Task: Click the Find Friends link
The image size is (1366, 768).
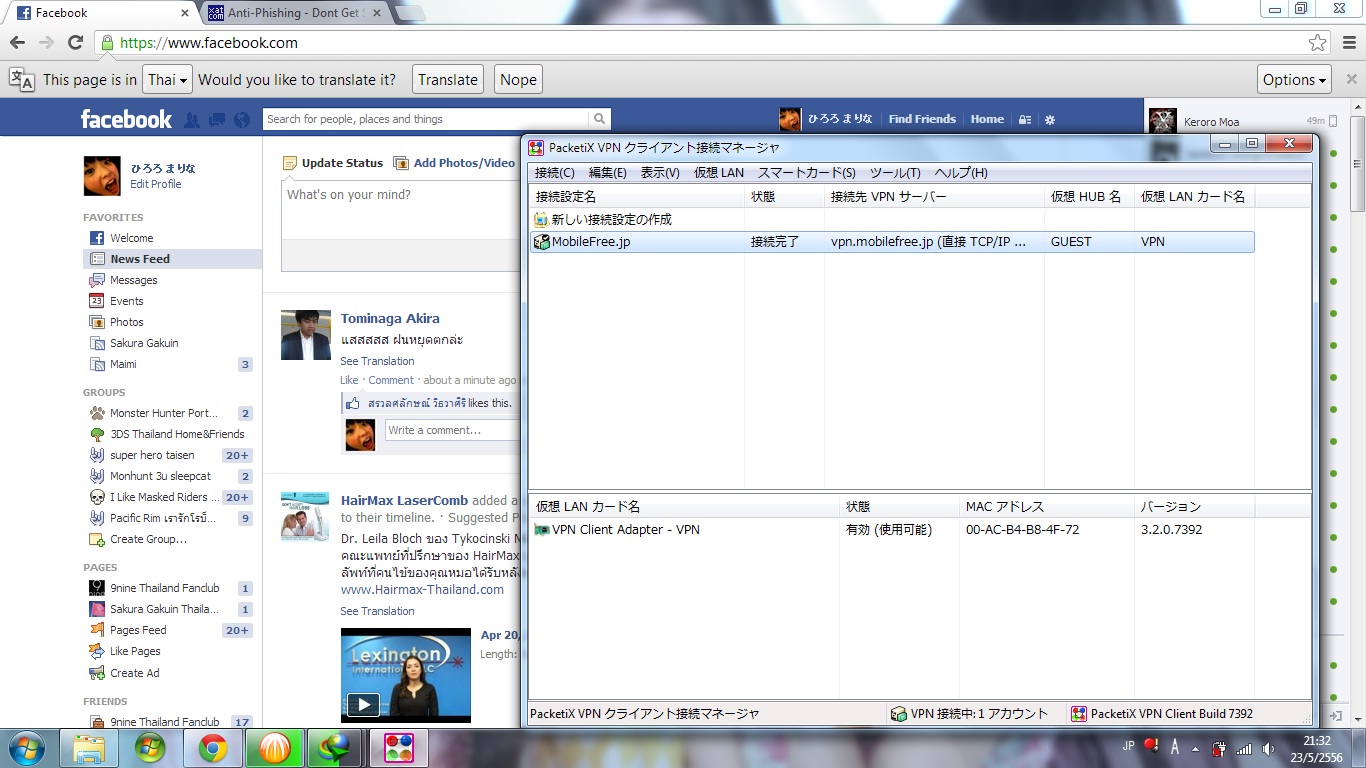Action: pyautogui.click(x=922, y=119)
